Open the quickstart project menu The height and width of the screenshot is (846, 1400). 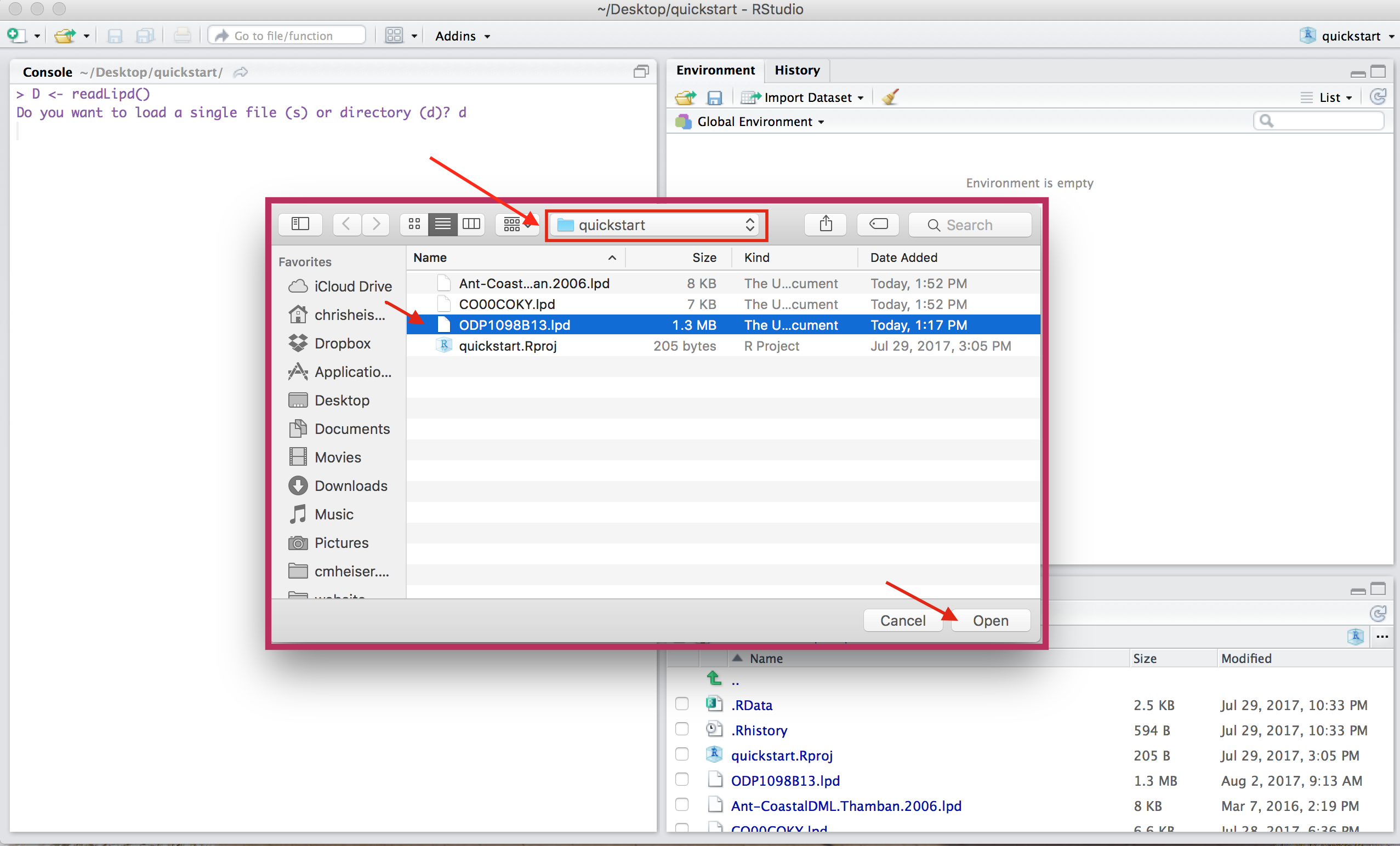click(1347, 36)
